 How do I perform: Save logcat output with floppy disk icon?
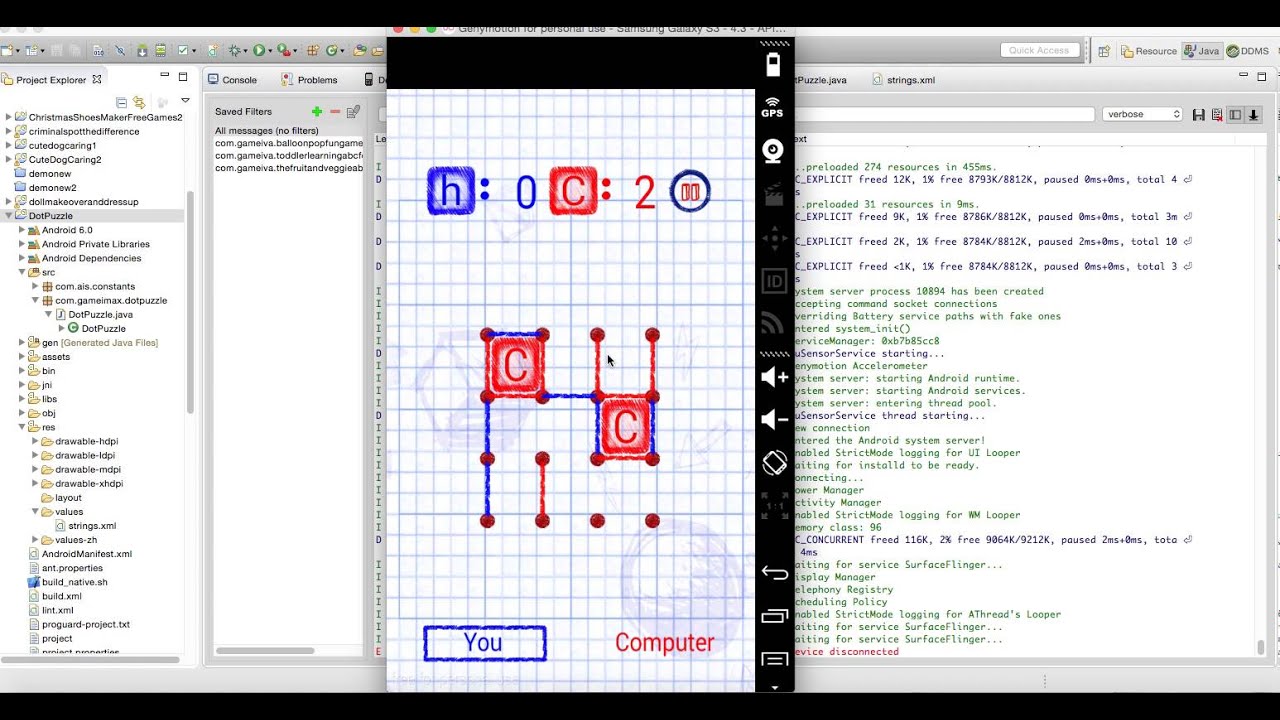1199,115
